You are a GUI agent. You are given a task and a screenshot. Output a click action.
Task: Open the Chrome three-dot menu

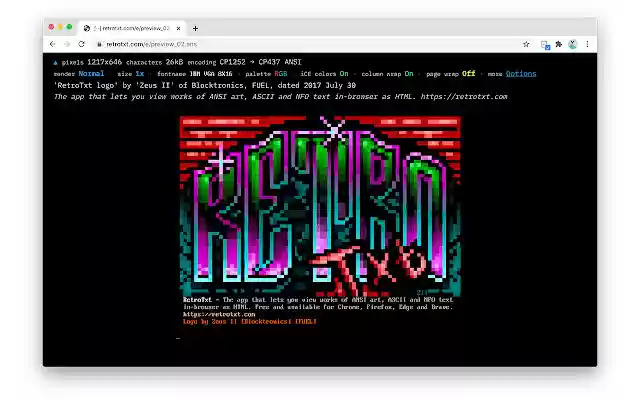tap(587, 44)
